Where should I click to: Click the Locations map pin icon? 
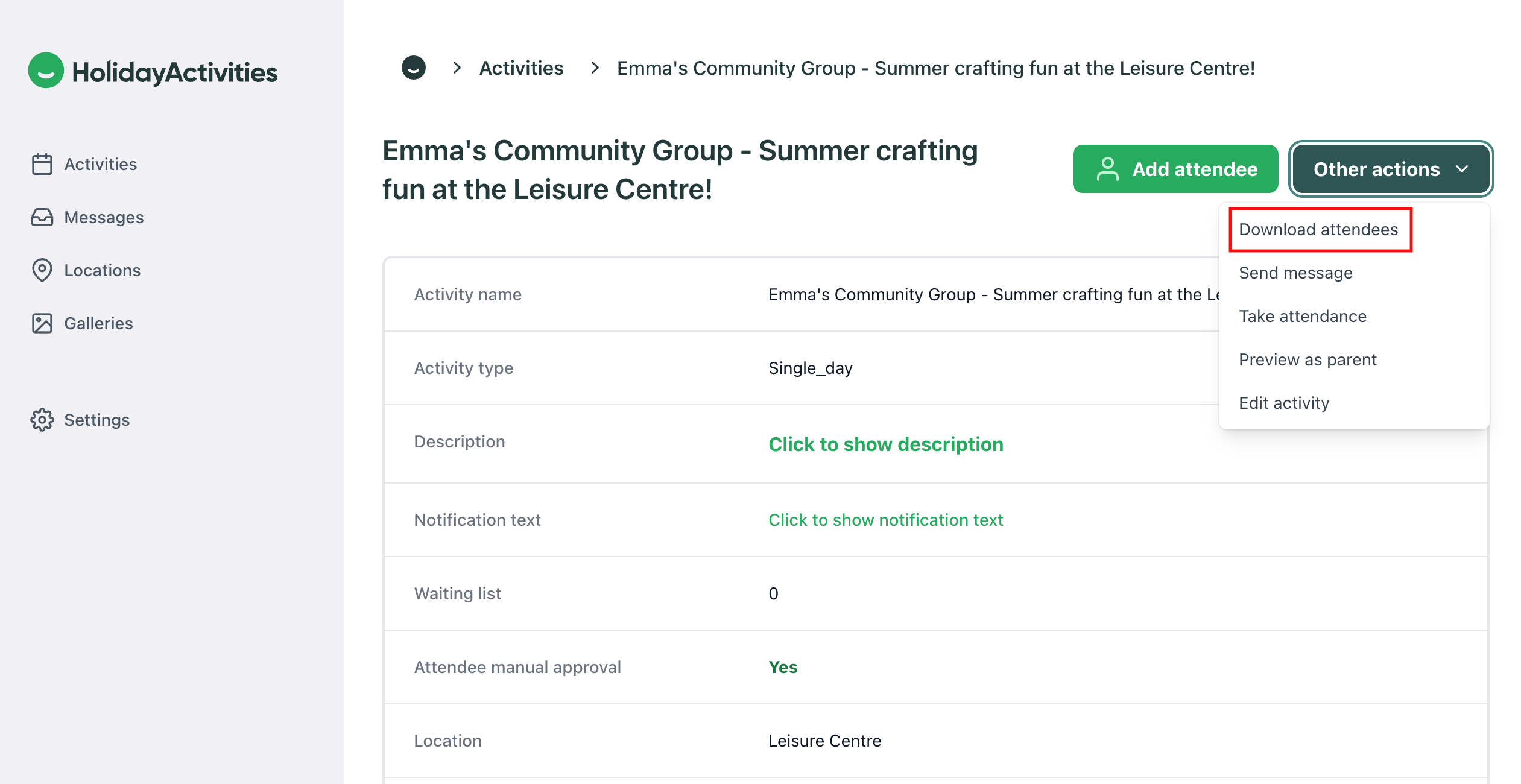click(x=42, y=270)
